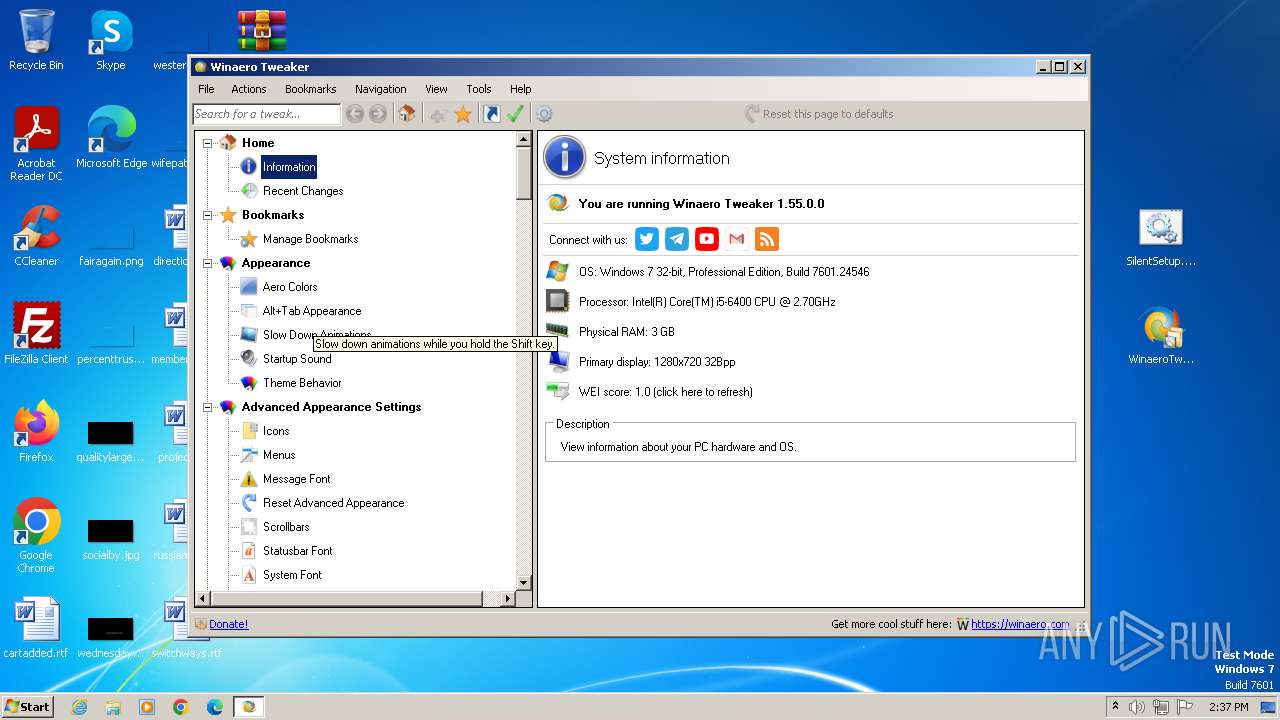This screenshot has width=1280, height=720.
Task: Click the system tray clock 2:37 PM
Action: pyautogui.click(x=1229, y=707)
